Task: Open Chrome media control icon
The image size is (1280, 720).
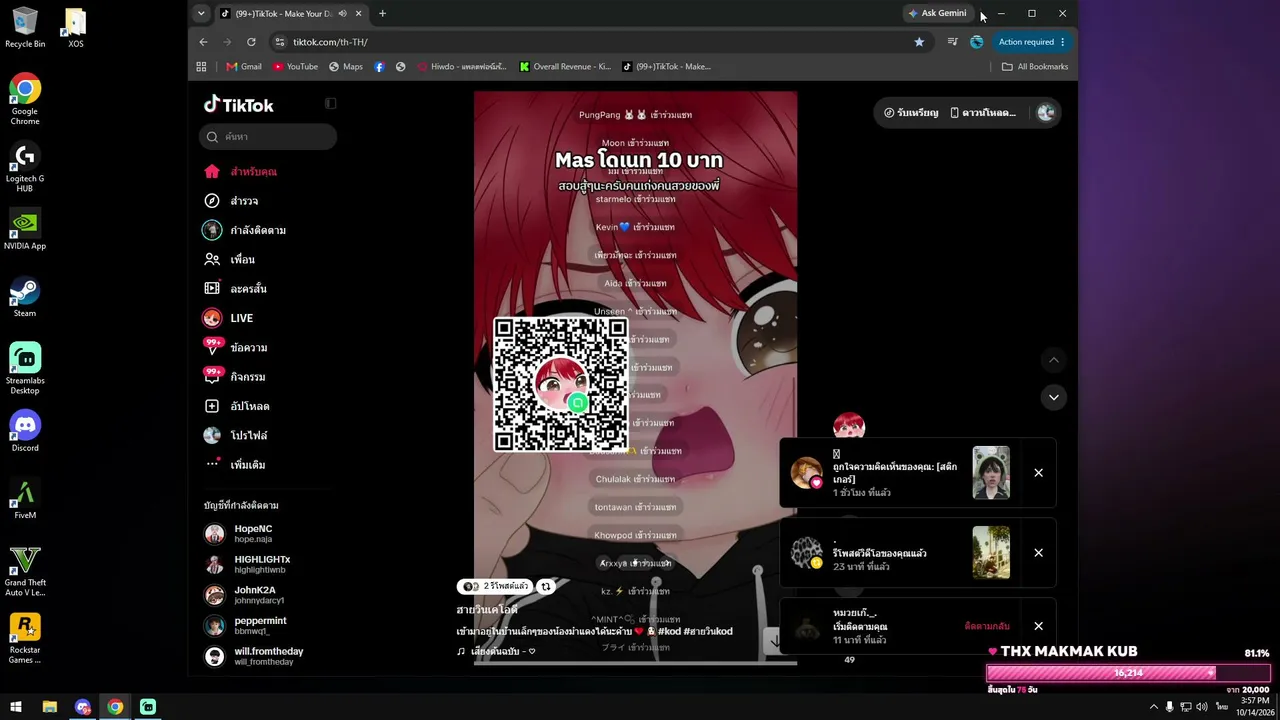Action: 952,42
